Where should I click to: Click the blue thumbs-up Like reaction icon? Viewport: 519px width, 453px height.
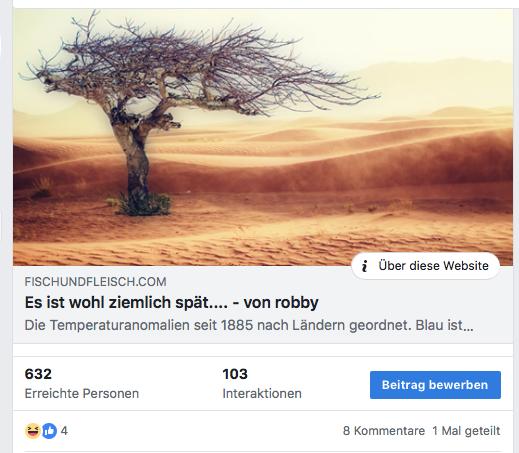(x=49, y=431)
